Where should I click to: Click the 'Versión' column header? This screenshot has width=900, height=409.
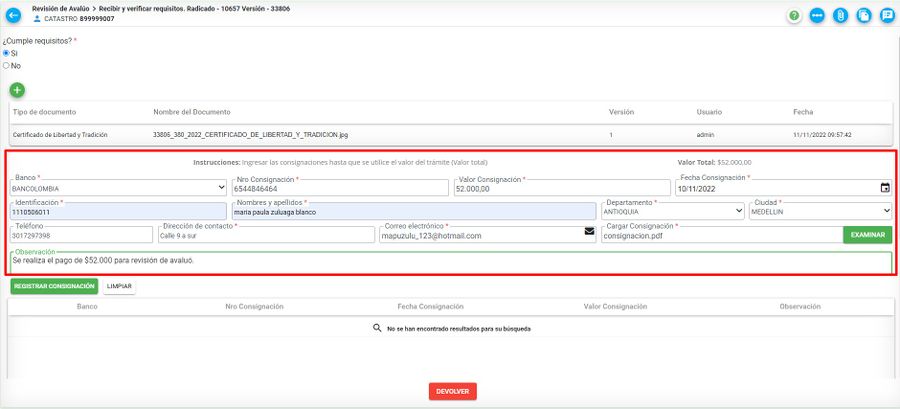(621, 112)
